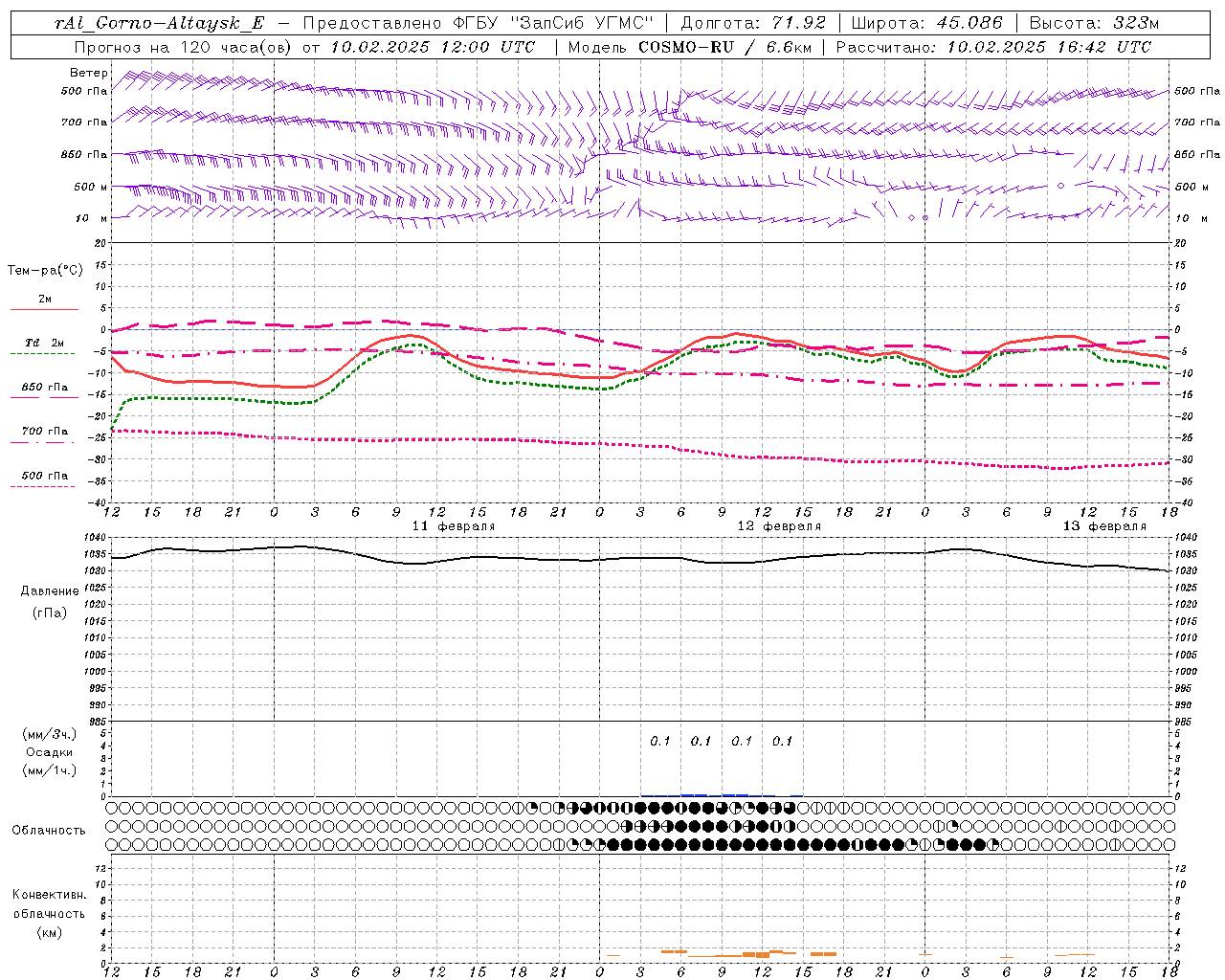Select forecast start time 10.02.2025 12:00 UTC

(433, 46)
